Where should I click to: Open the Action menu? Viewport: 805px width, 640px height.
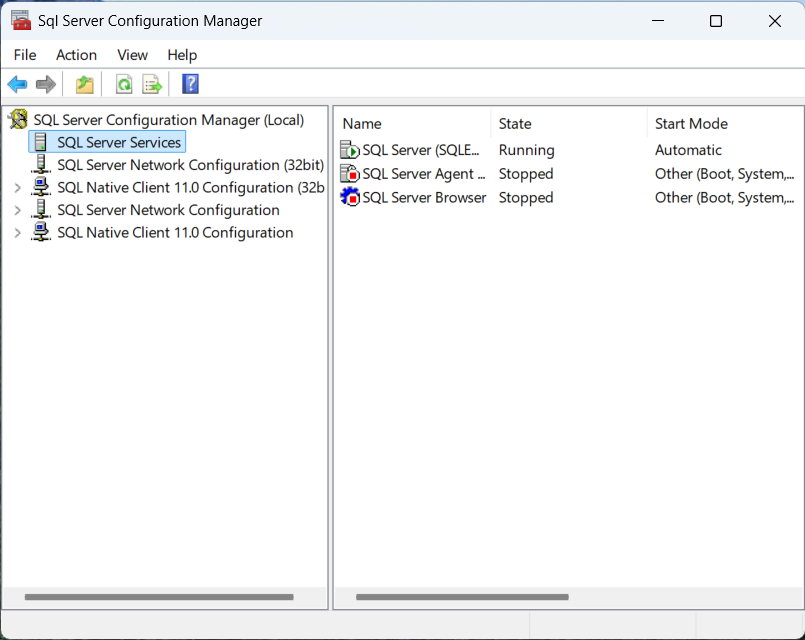(76, 55)
